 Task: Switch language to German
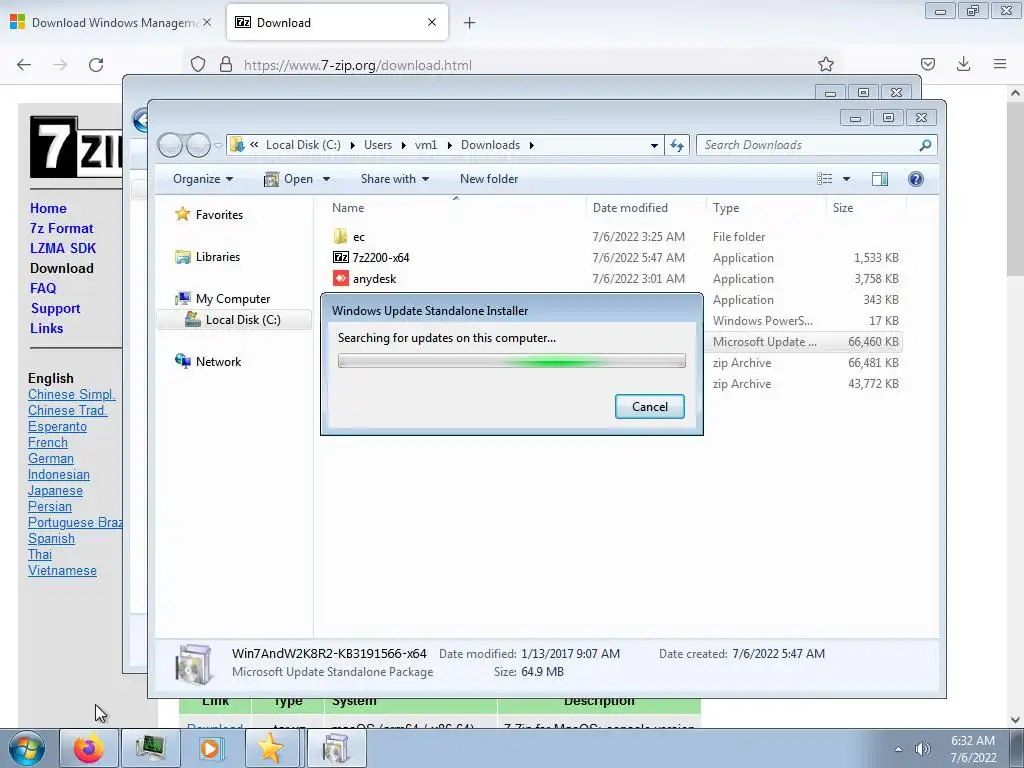click(x=51, y=458)
